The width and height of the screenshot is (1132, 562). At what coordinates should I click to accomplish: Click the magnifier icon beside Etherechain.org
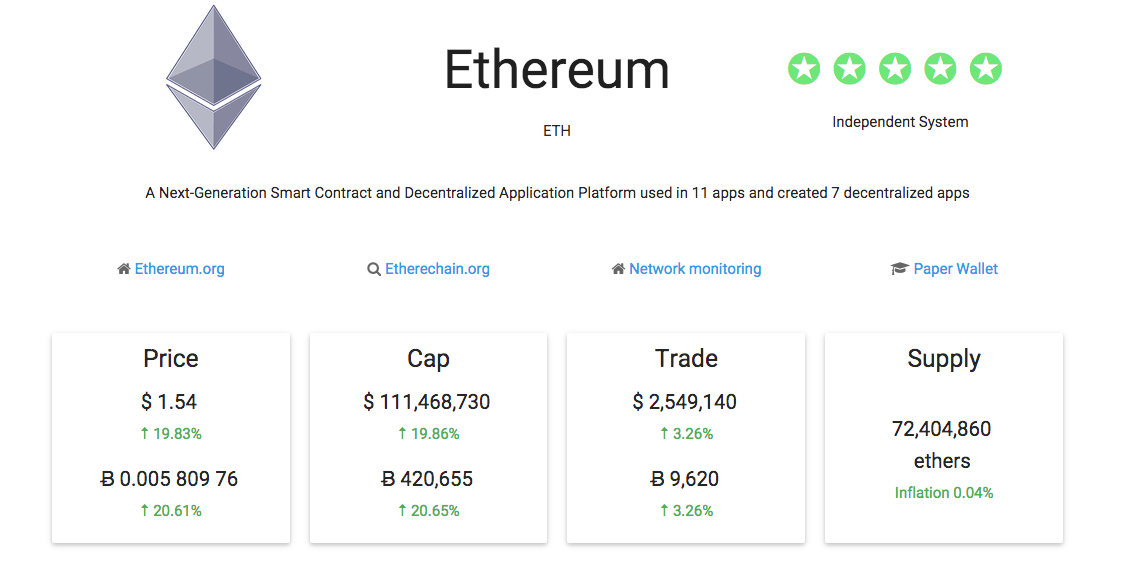(373, 269)
